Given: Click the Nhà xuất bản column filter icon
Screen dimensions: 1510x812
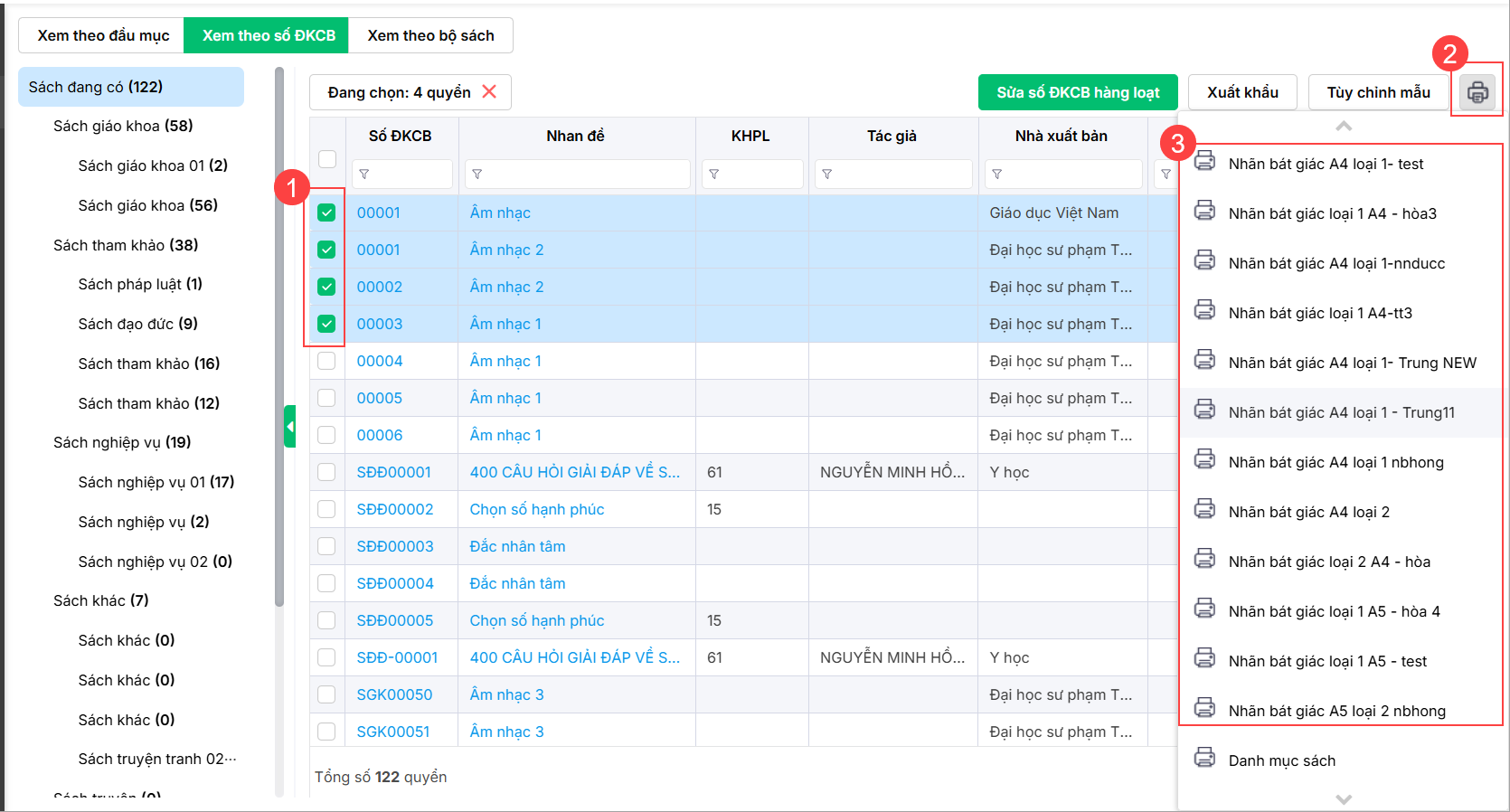Looking at the screenshot, I should click(997, 174).
